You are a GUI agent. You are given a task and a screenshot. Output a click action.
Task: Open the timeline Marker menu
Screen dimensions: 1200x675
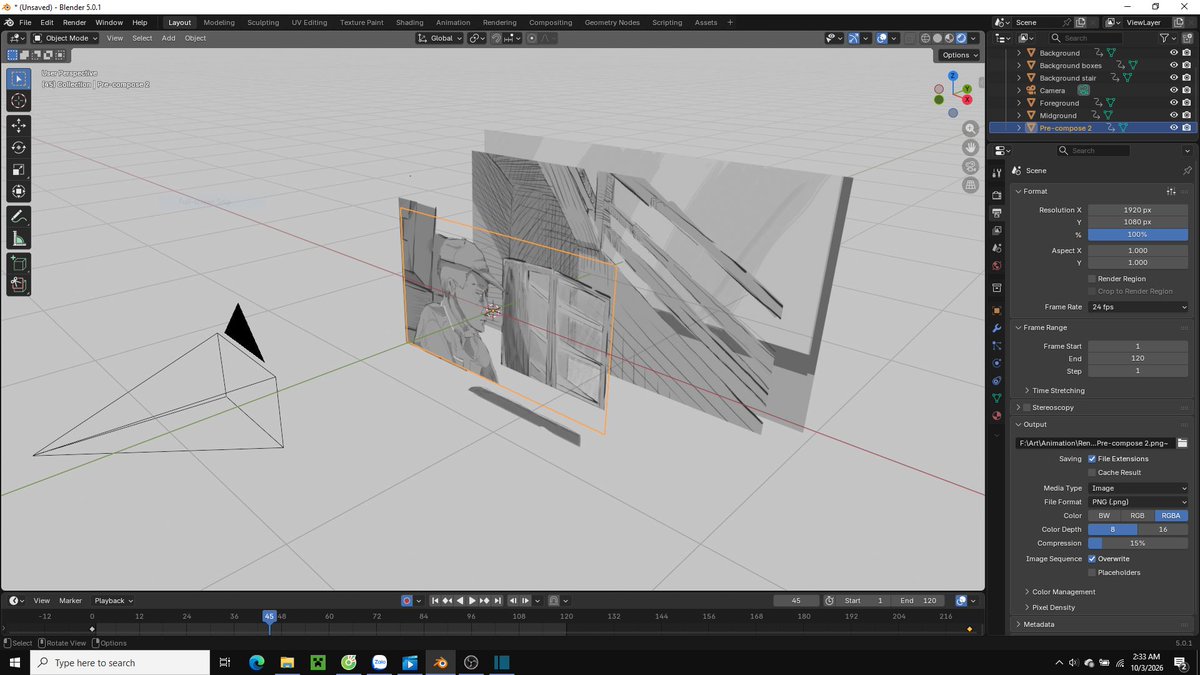[70, 601]
